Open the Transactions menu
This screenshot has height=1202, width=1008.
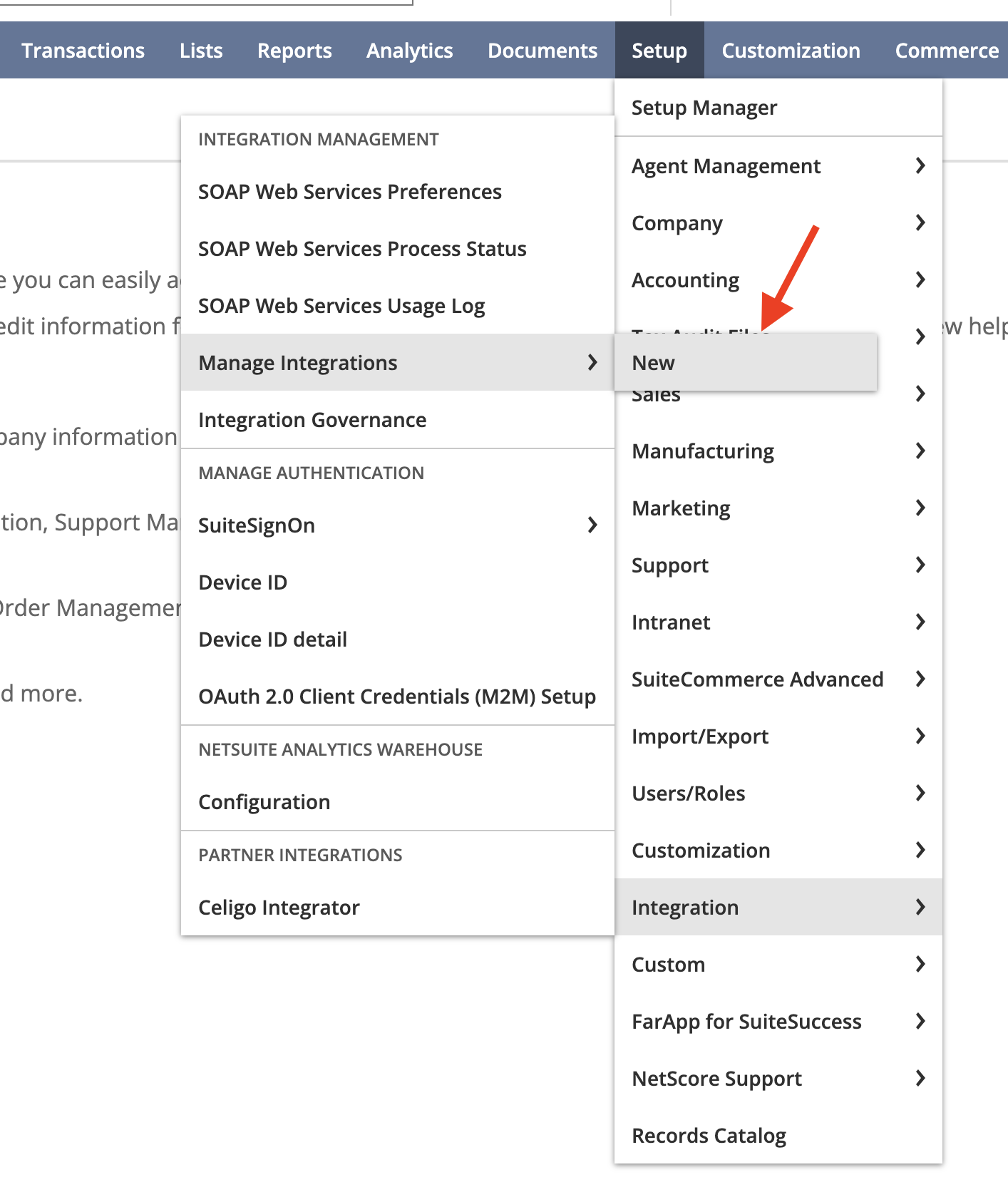[x=83, y=51]
